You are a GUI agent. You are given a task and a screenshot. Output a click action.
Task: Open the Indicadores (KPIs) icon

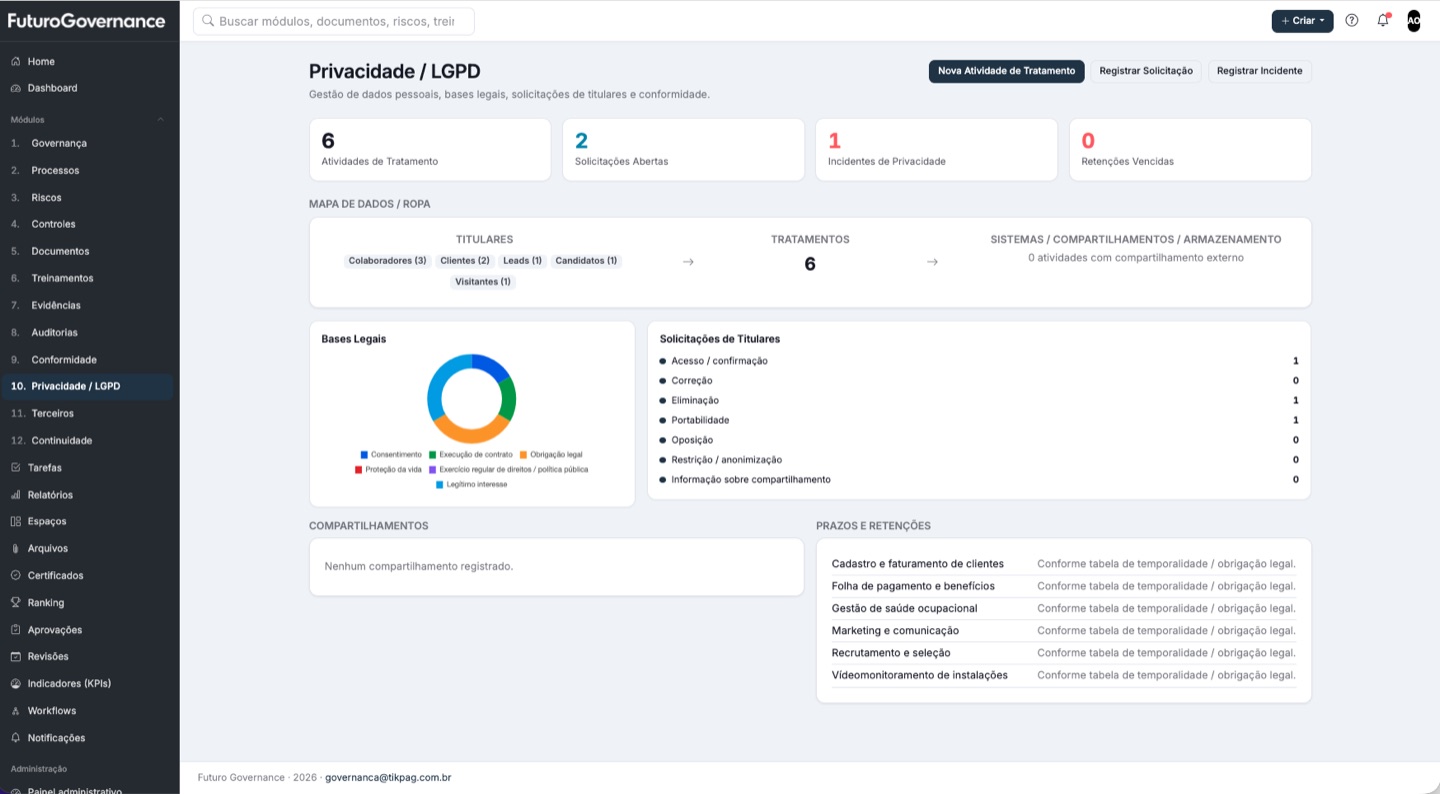pos(16,684)
